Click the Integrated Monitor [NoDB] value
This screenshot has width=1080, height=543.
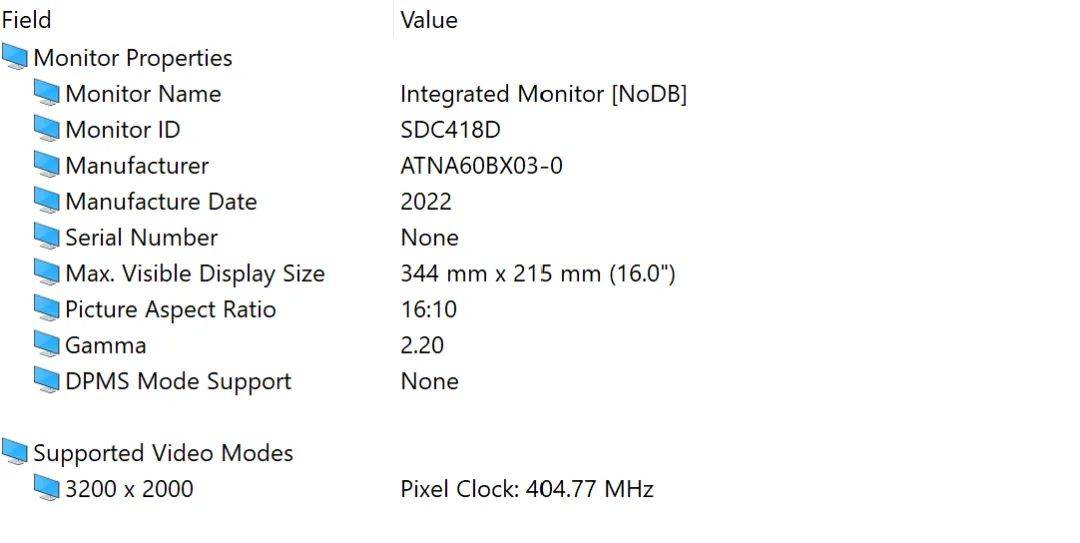[x=543, y=94]
